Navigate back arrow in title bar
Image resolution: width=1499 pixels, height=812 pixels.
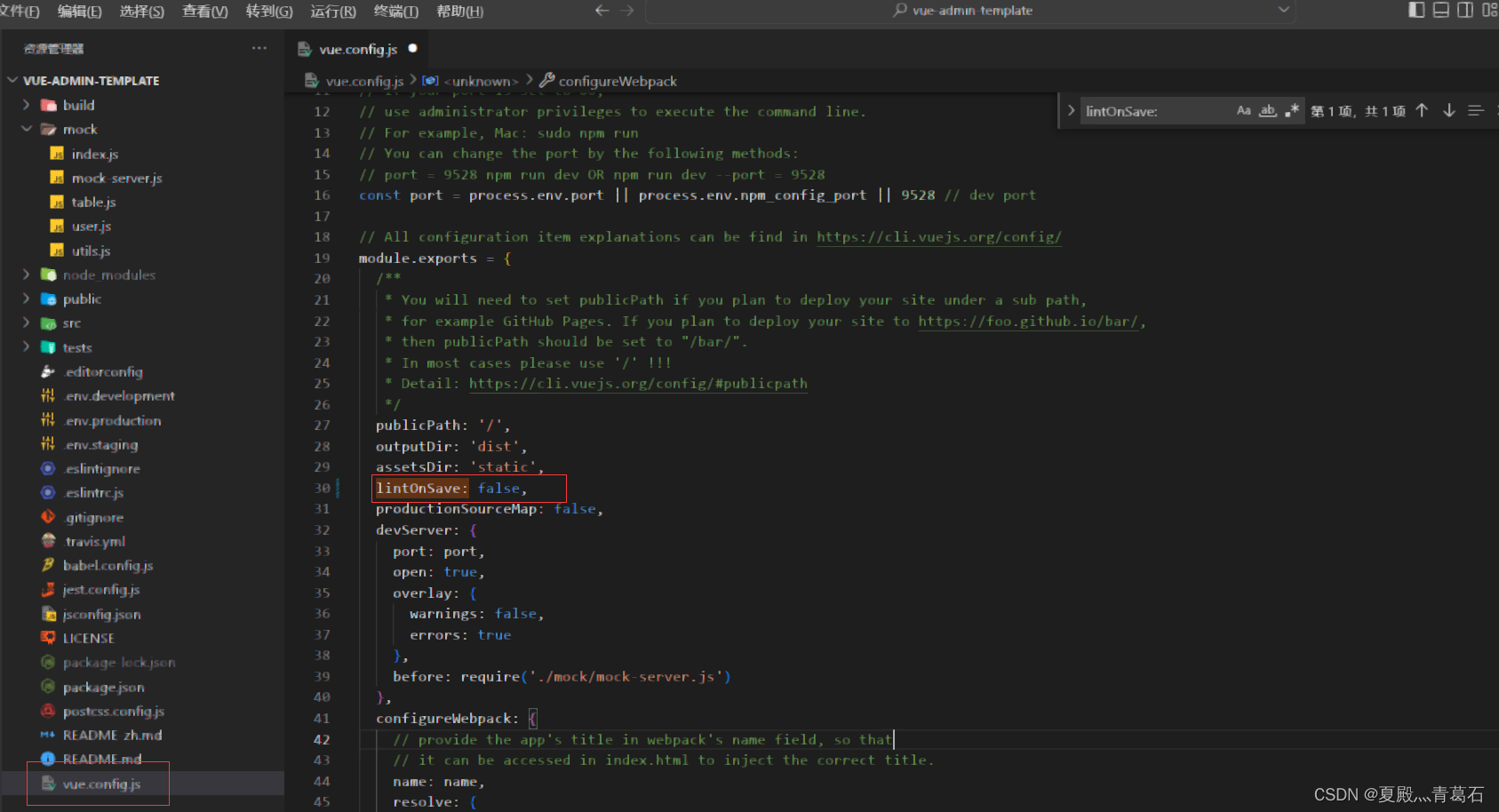tap(602, 11)
